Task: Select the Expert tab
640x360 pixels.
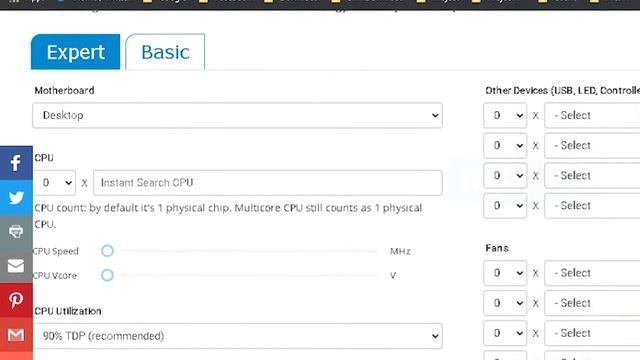Action: tap(76, 52)
